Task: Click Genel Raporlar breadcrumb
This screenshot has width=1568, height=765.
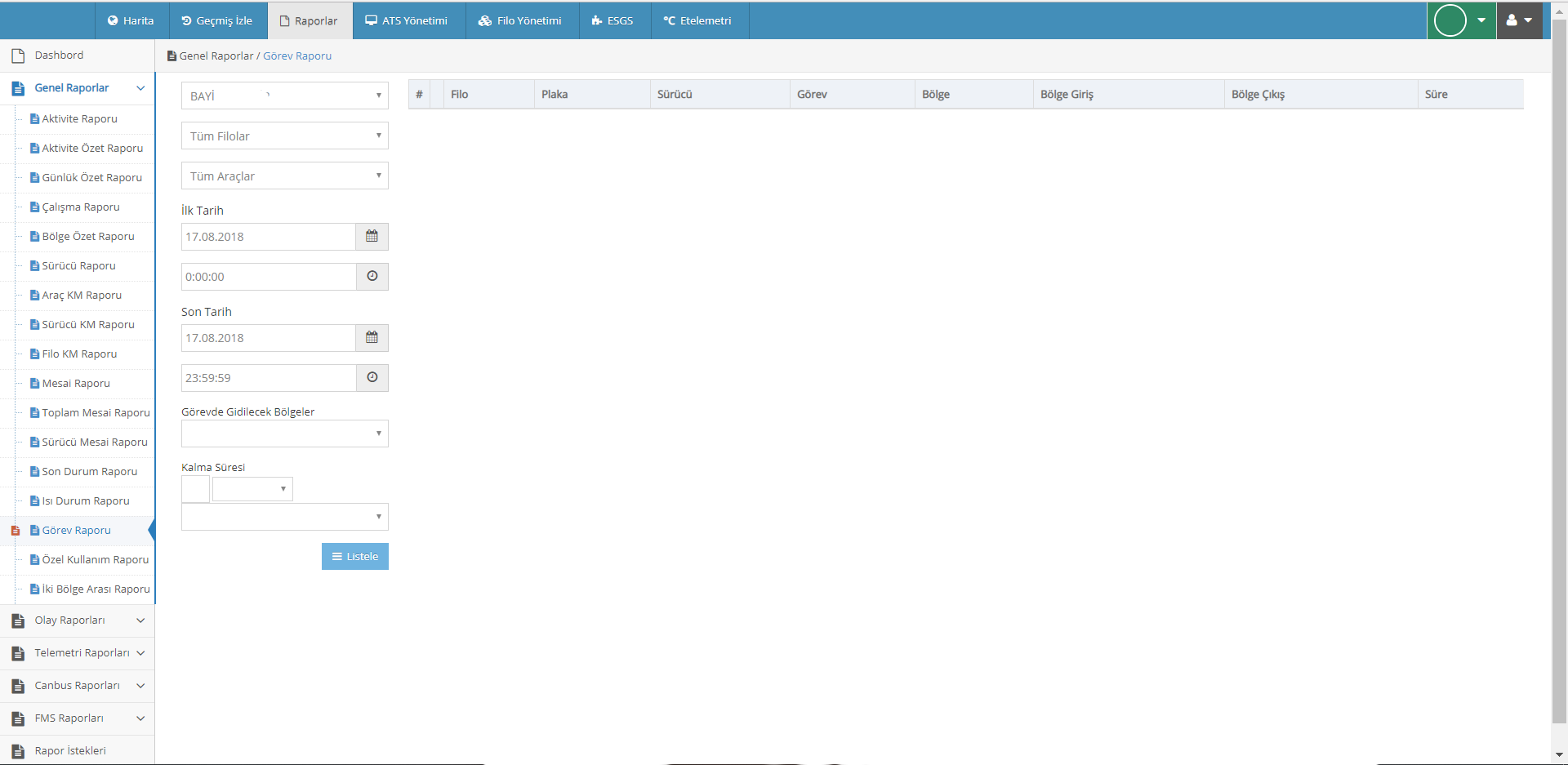Action: coord(216,56)
